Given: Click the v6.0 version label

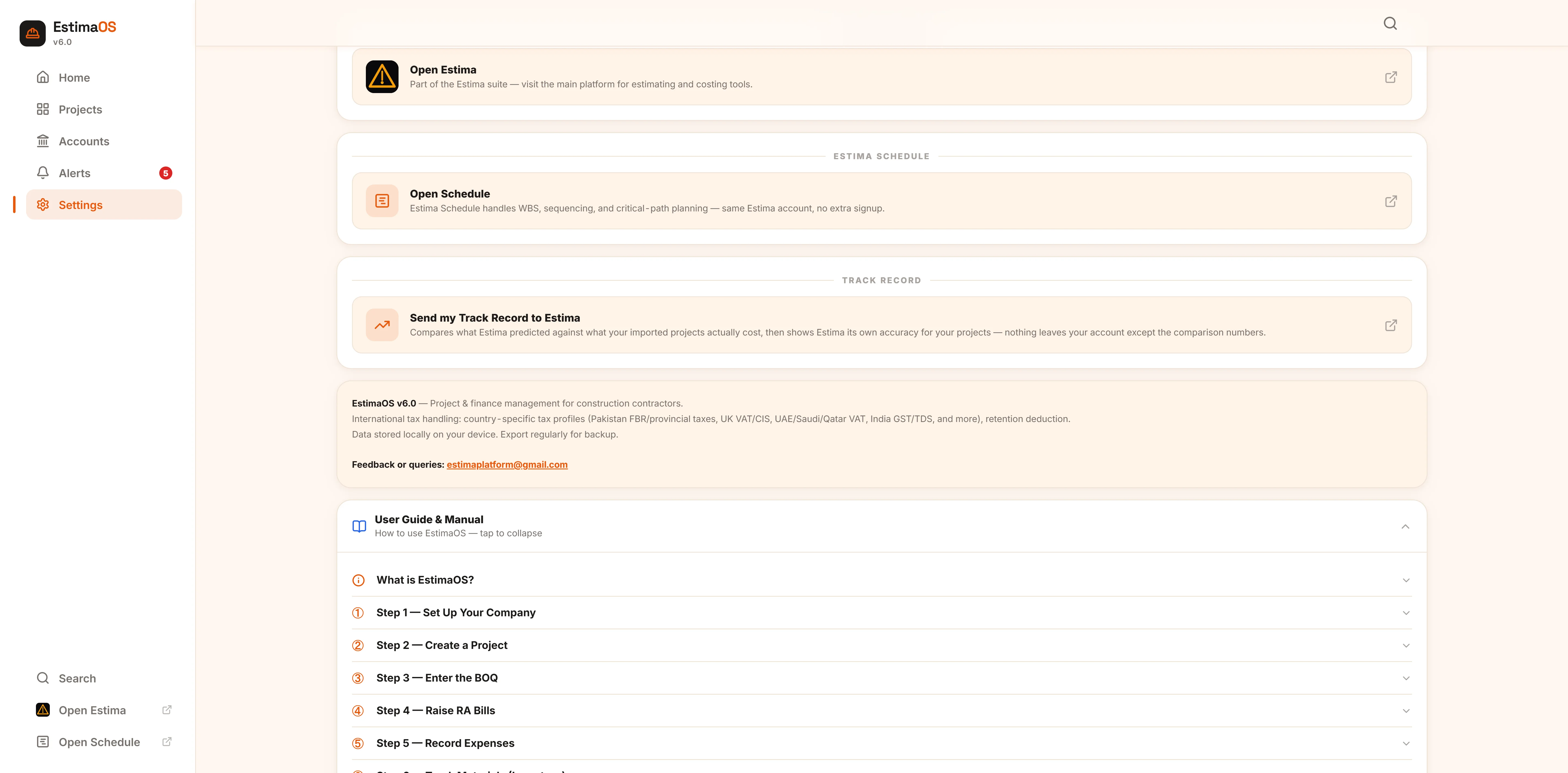Looking at the screenshot, I should click(x=62, y=42).
